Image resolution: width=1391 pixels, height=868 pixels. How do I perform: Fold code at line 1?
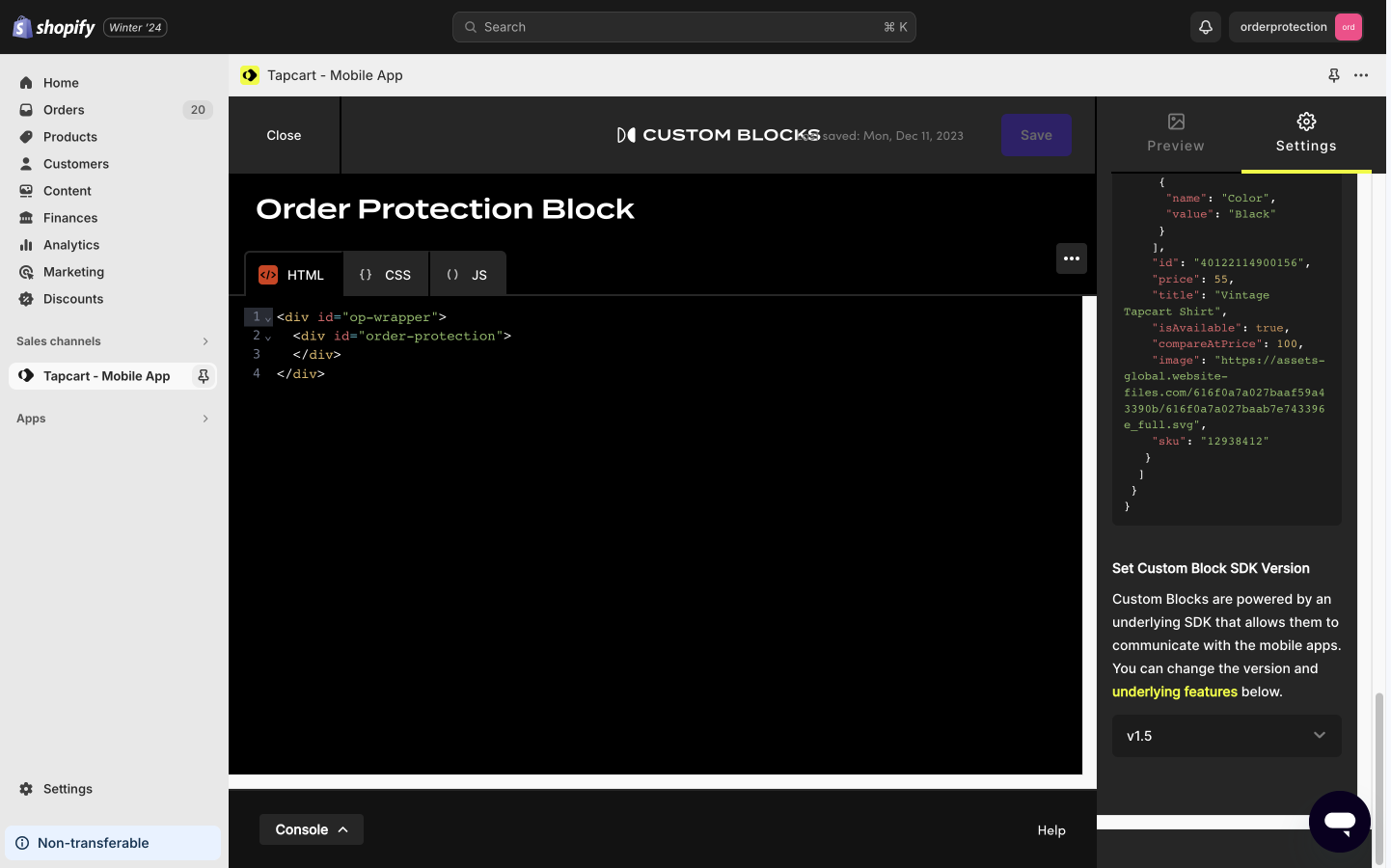pyautogui.click(x=268, y=318)
